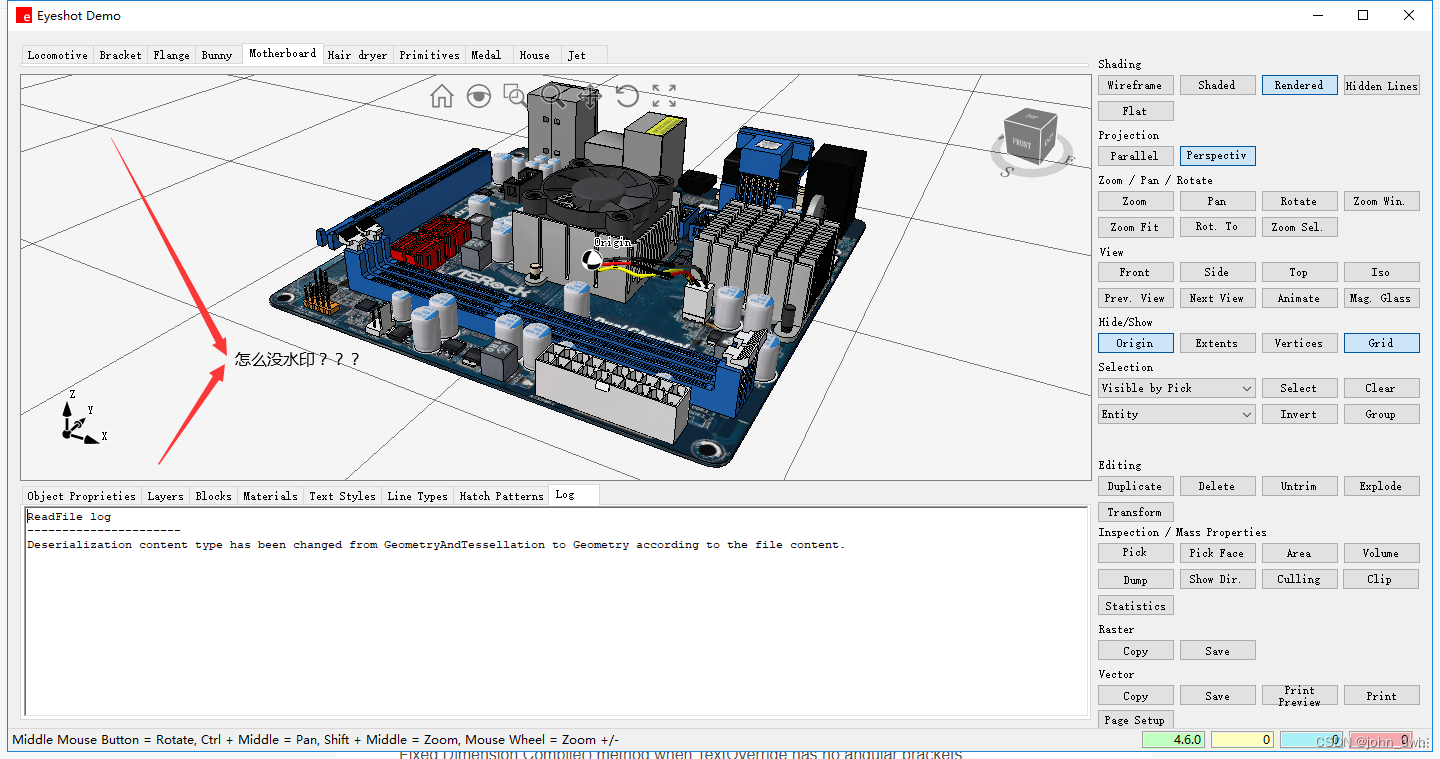Toggle the Rendered shading mode
Image resolution: width=1440 pixels, height=759 pixels.
(x=1299, y=85)
